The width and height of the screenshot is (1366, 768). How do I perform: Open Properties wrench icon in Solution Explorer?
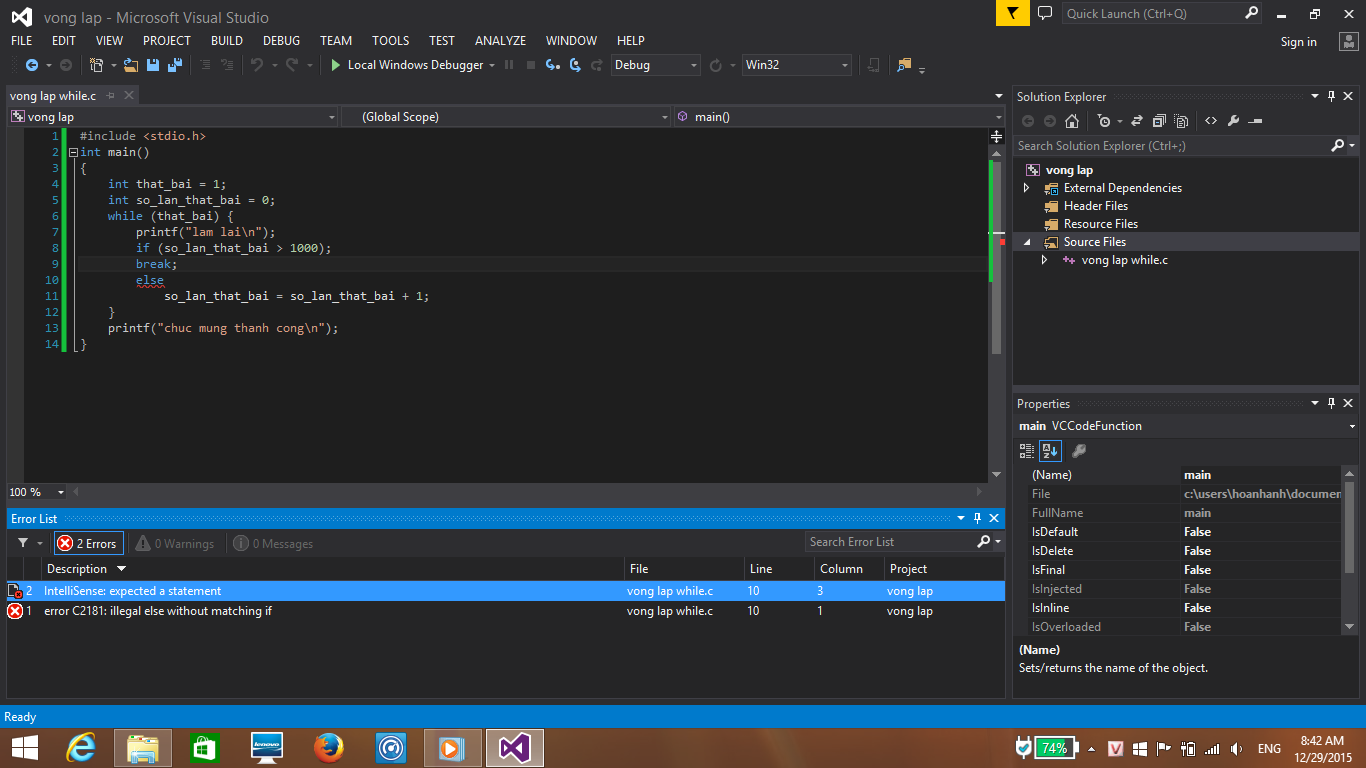1233,121
